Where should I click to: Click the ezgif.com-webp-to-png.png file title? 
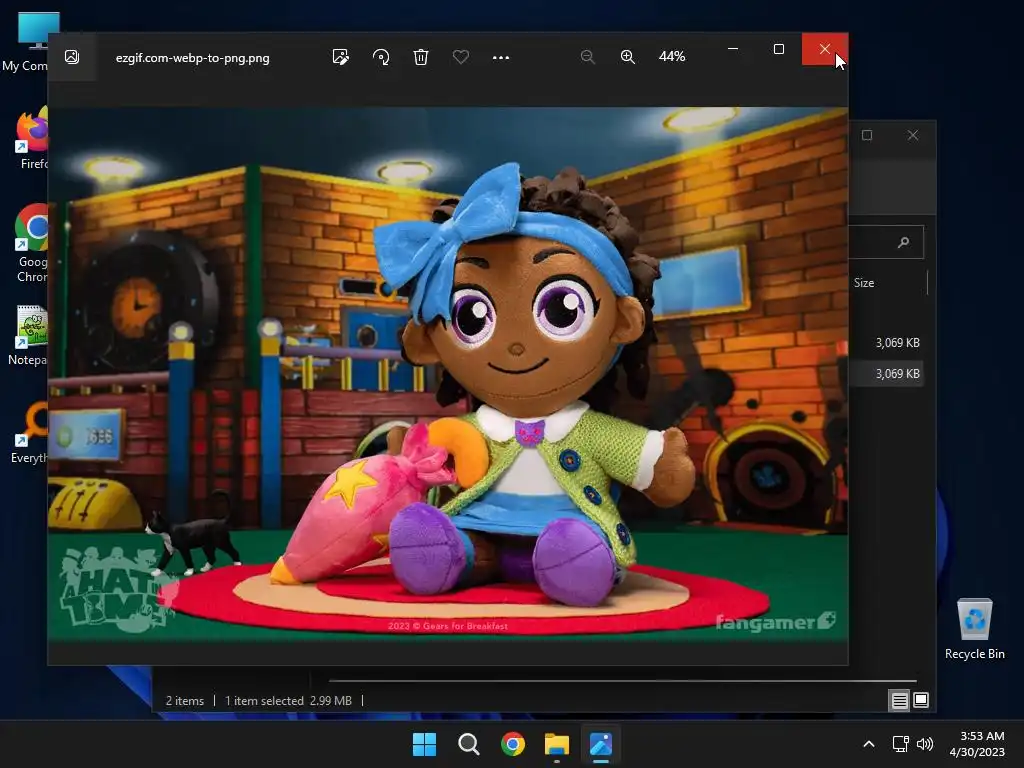coord(193,57)
